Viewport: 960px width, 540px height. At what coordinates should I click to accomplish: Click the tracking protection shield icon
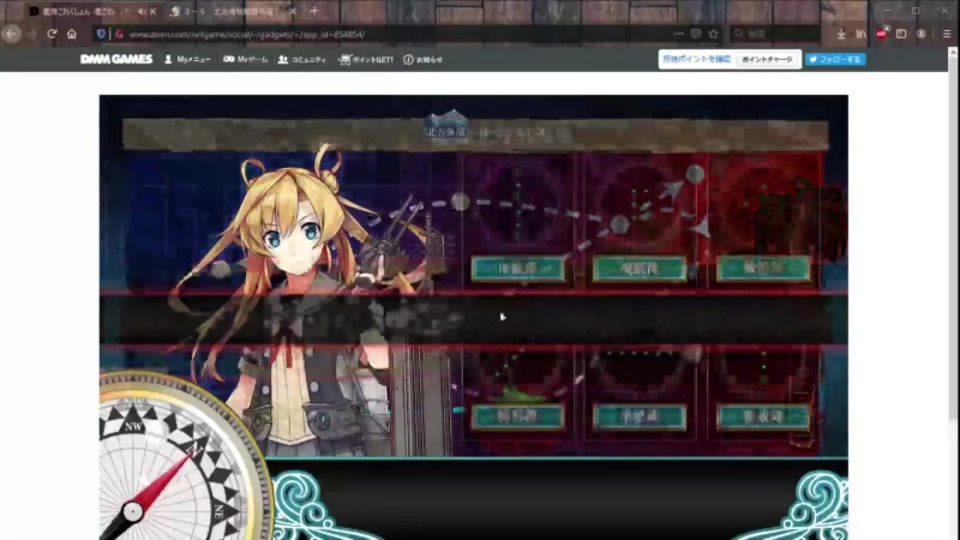pyautogui.click(x=101, y=34)
